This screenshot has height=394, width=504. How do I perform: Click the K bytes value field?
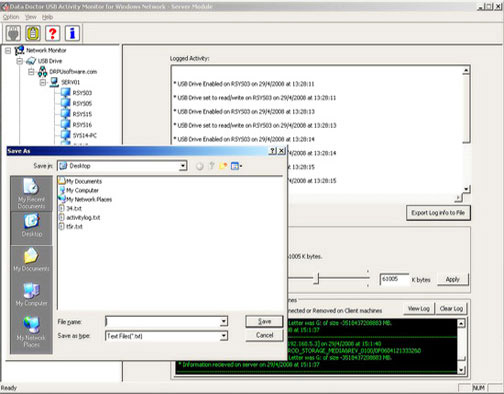coord(394,279)
